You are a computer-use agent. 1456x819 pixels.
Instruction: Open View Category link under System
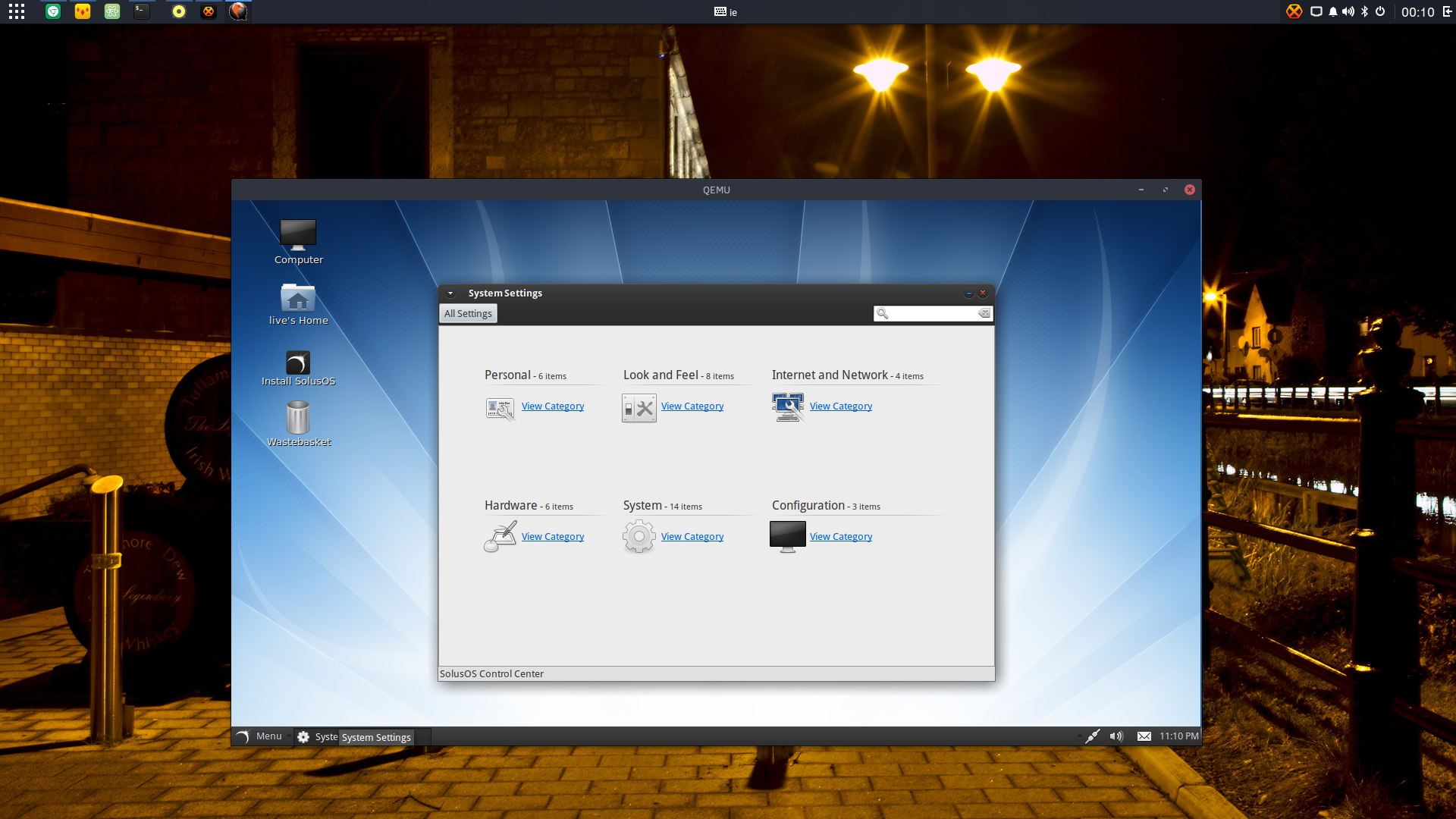(692, 537)
